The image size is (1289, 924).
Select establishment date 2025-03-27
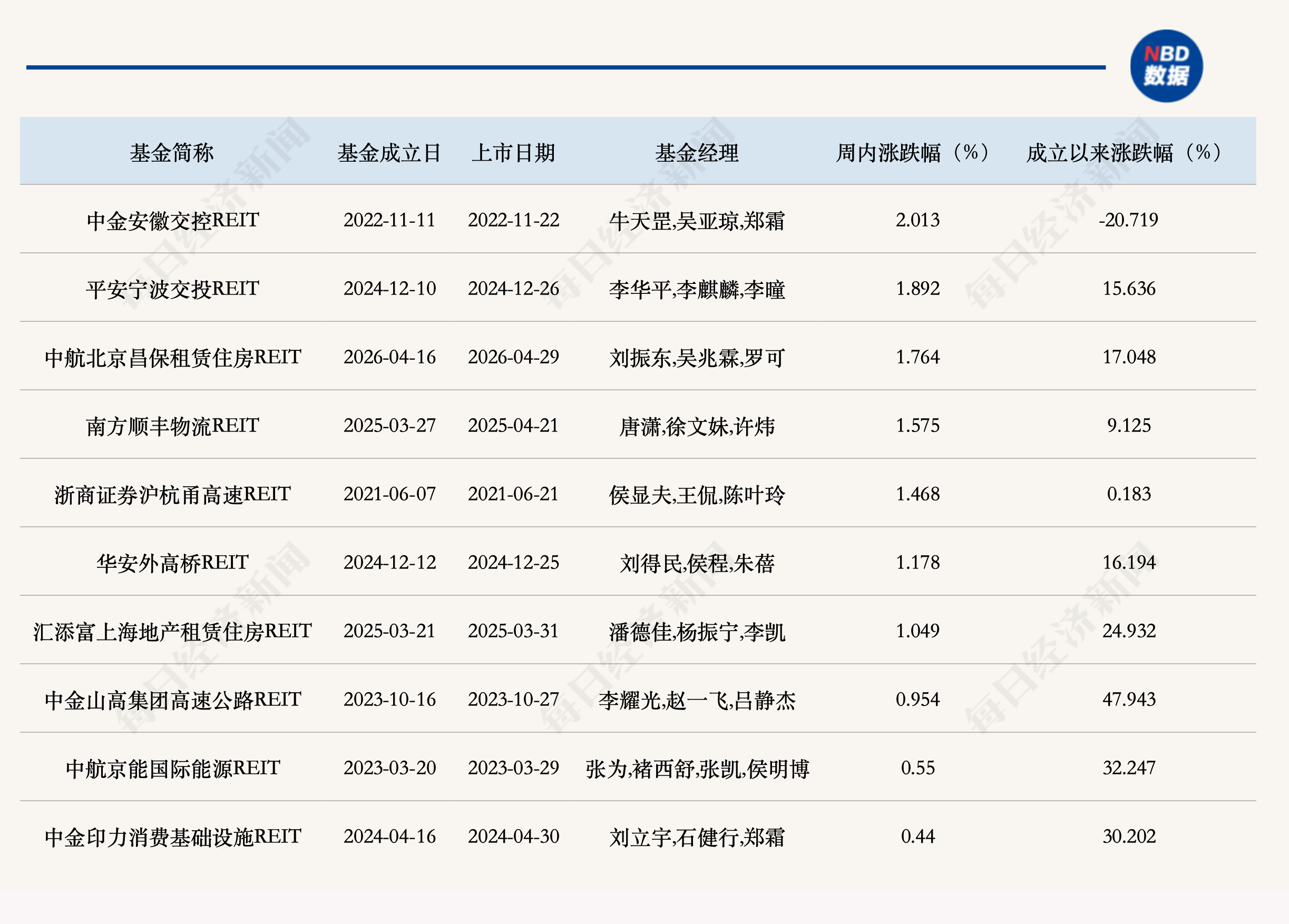(x=389, y=426)
